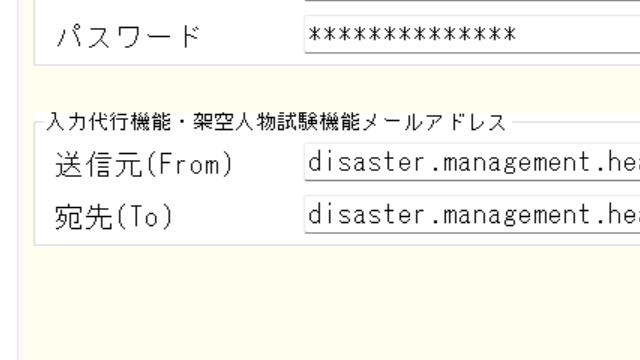640x360 pixels.
Task: Click the パスワード input field
Action: 472,35
